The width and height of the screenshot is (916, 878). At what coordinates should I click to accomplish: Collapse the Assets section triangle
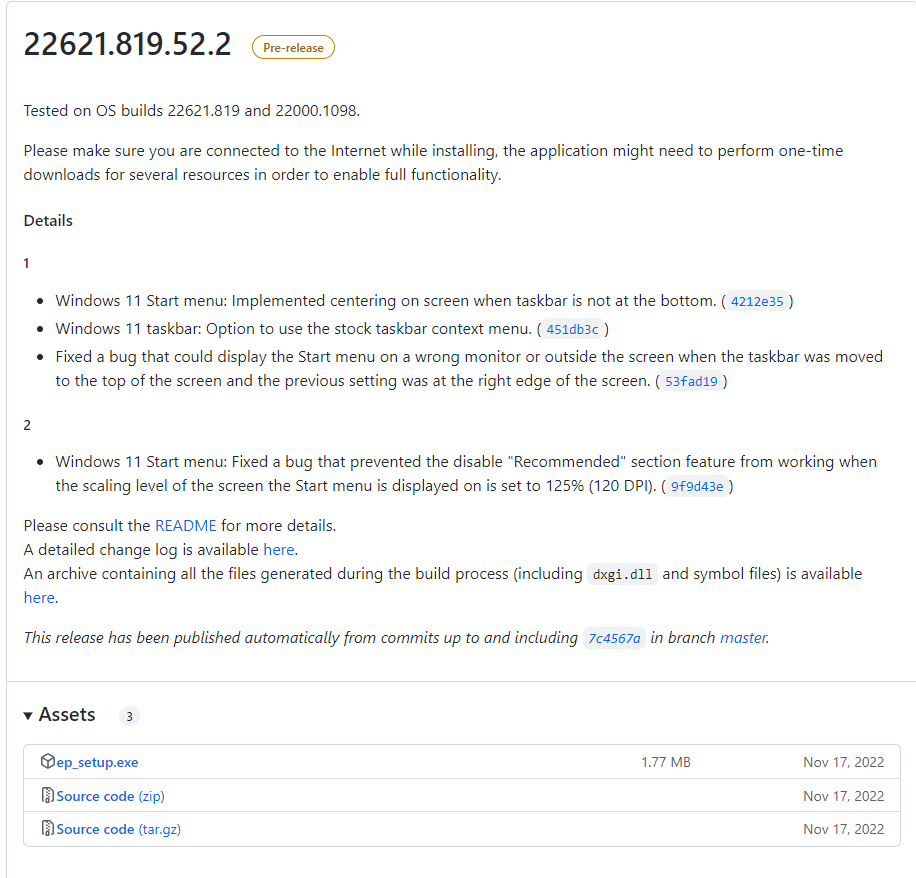click(27, 716)
